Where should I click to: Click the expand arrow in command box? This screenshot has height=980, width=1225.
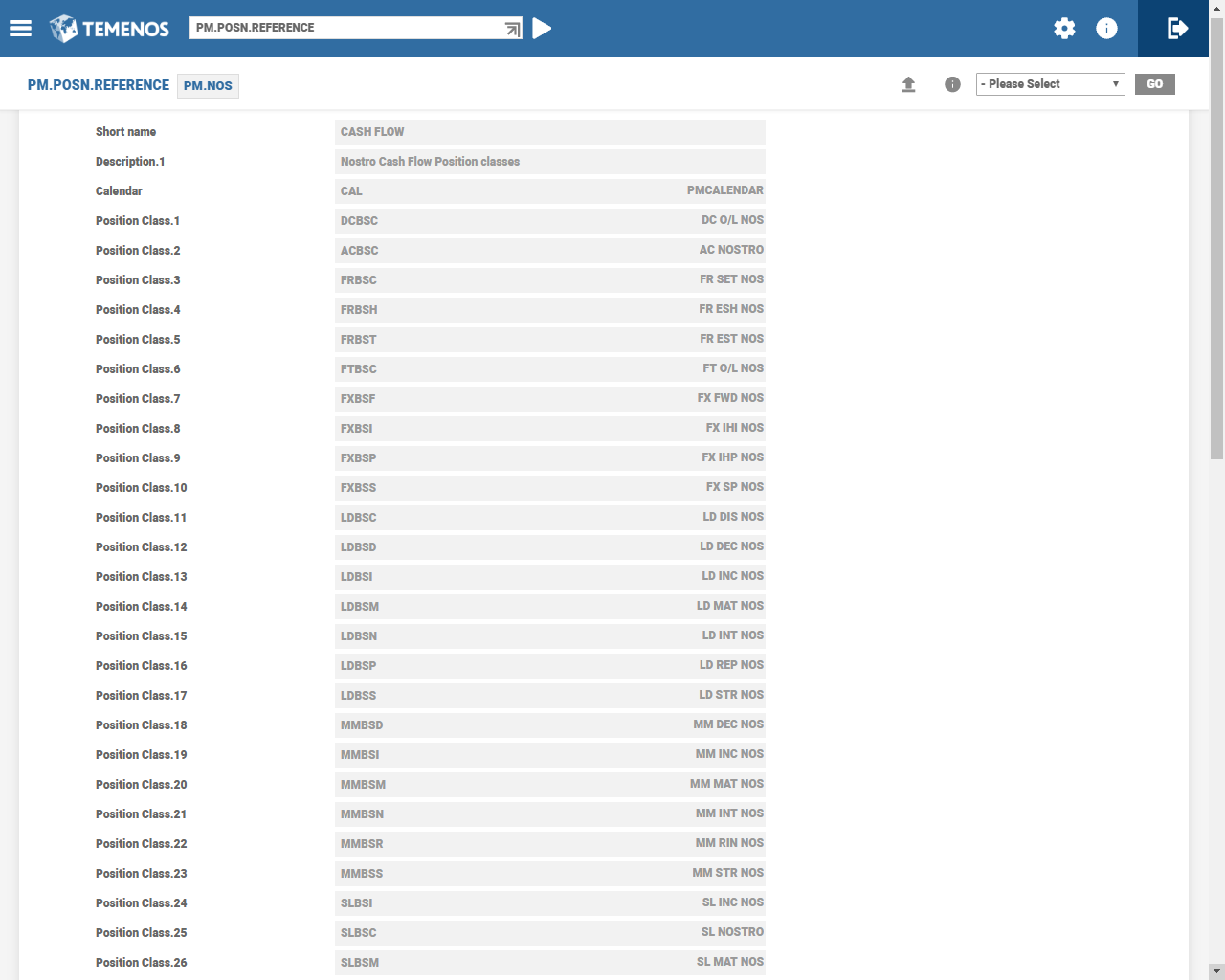(x=513, y=29)
